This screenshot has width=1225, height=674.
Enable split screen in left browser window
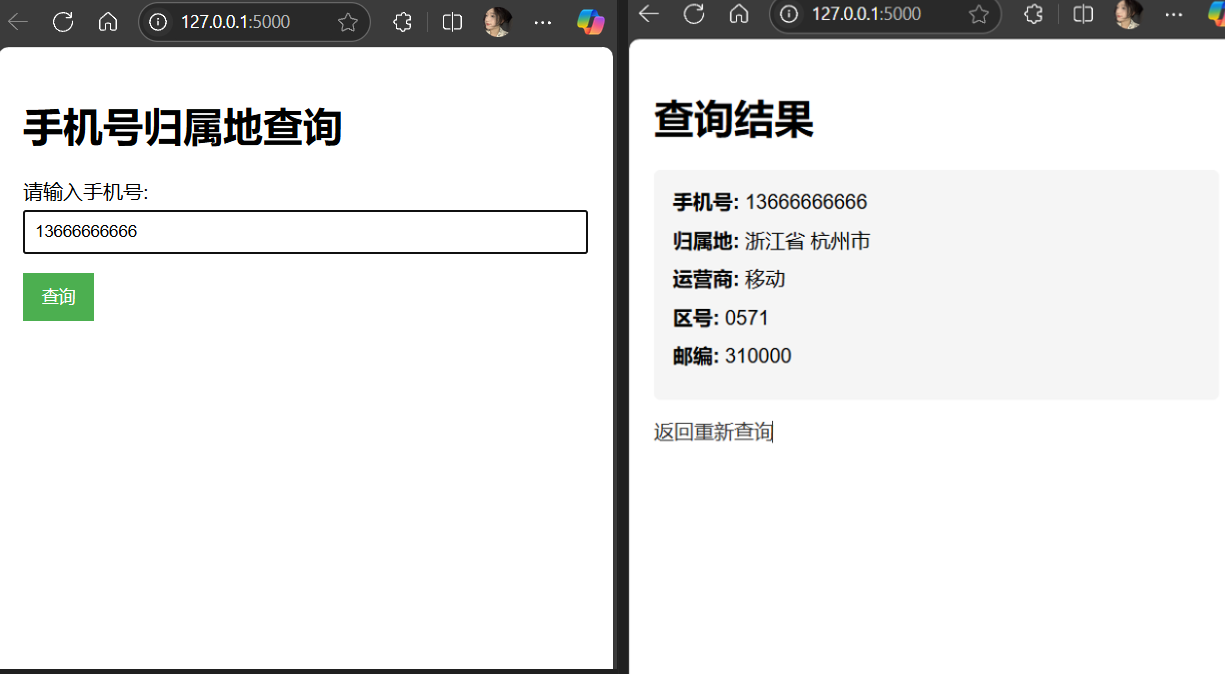pyautogui.click(x=452, y=22)
